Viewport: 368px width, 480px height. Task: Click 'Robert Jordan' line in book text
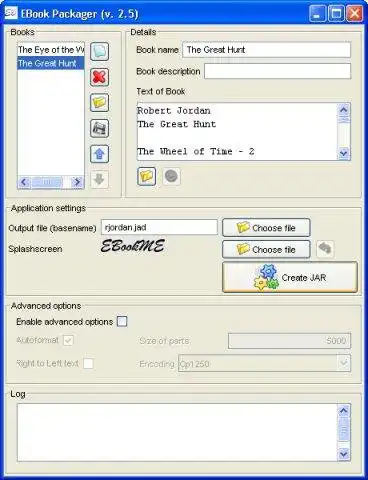(174, 111)
